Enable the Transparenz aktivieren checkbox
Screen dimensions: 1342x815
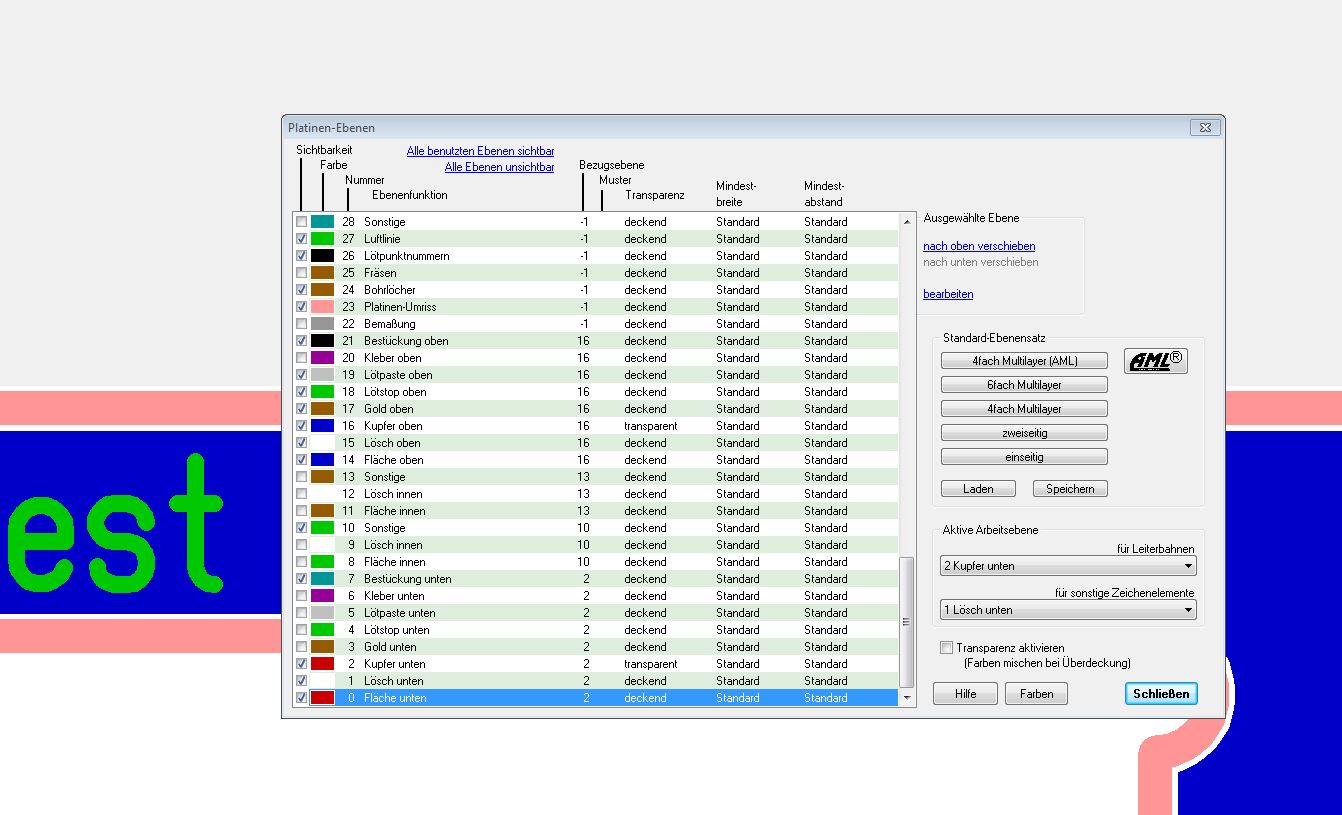click(x=946, y=648)
